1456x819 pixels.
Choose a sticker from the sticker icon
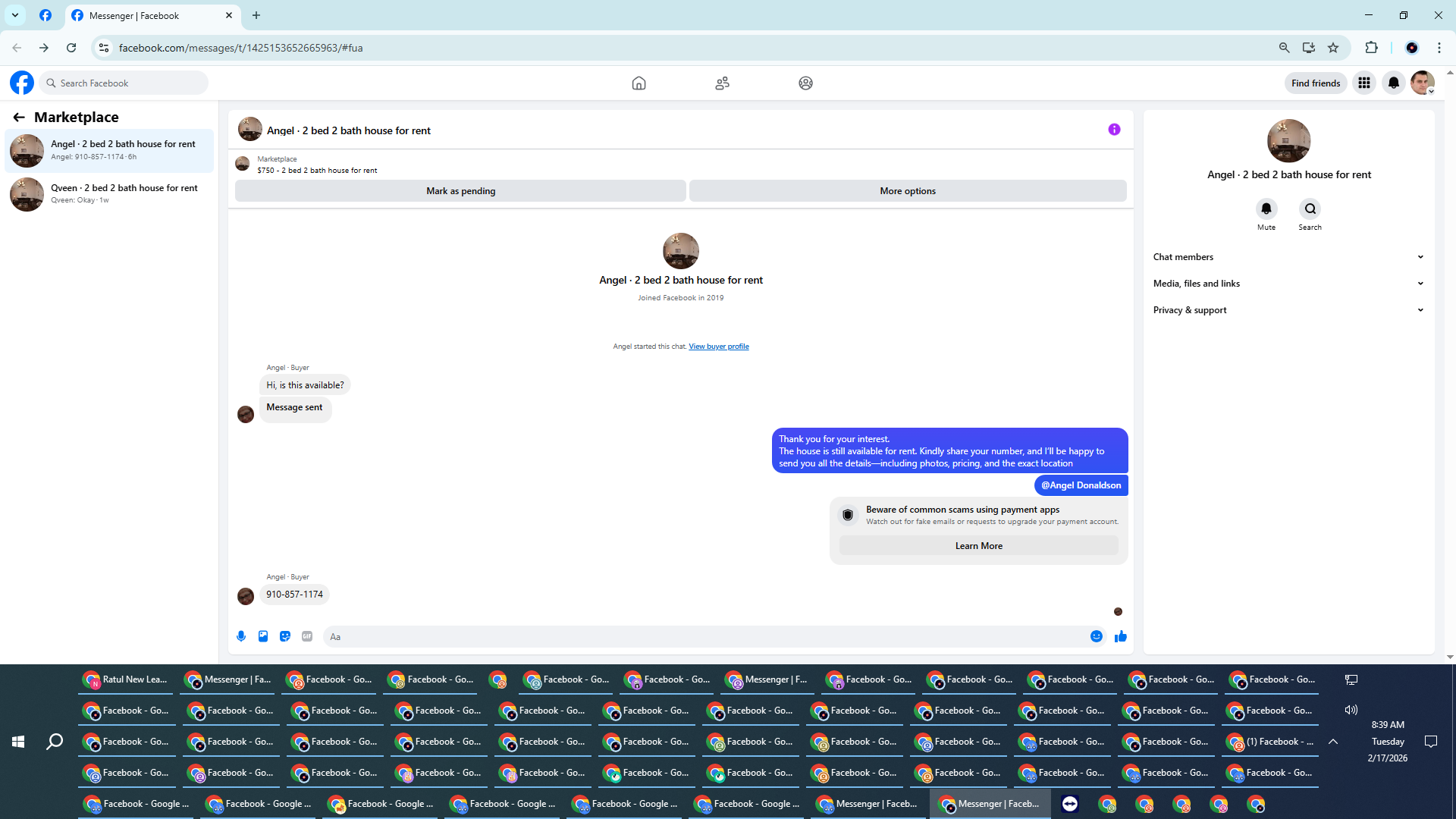point(285,636)
